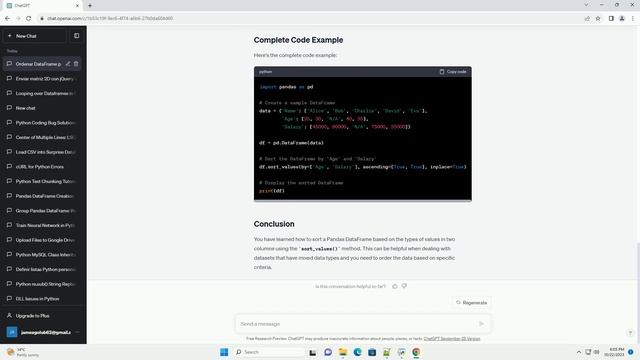Open the Center of Multiple Lines chat
This screenshot has height=360, width=640.
[42, 137]
